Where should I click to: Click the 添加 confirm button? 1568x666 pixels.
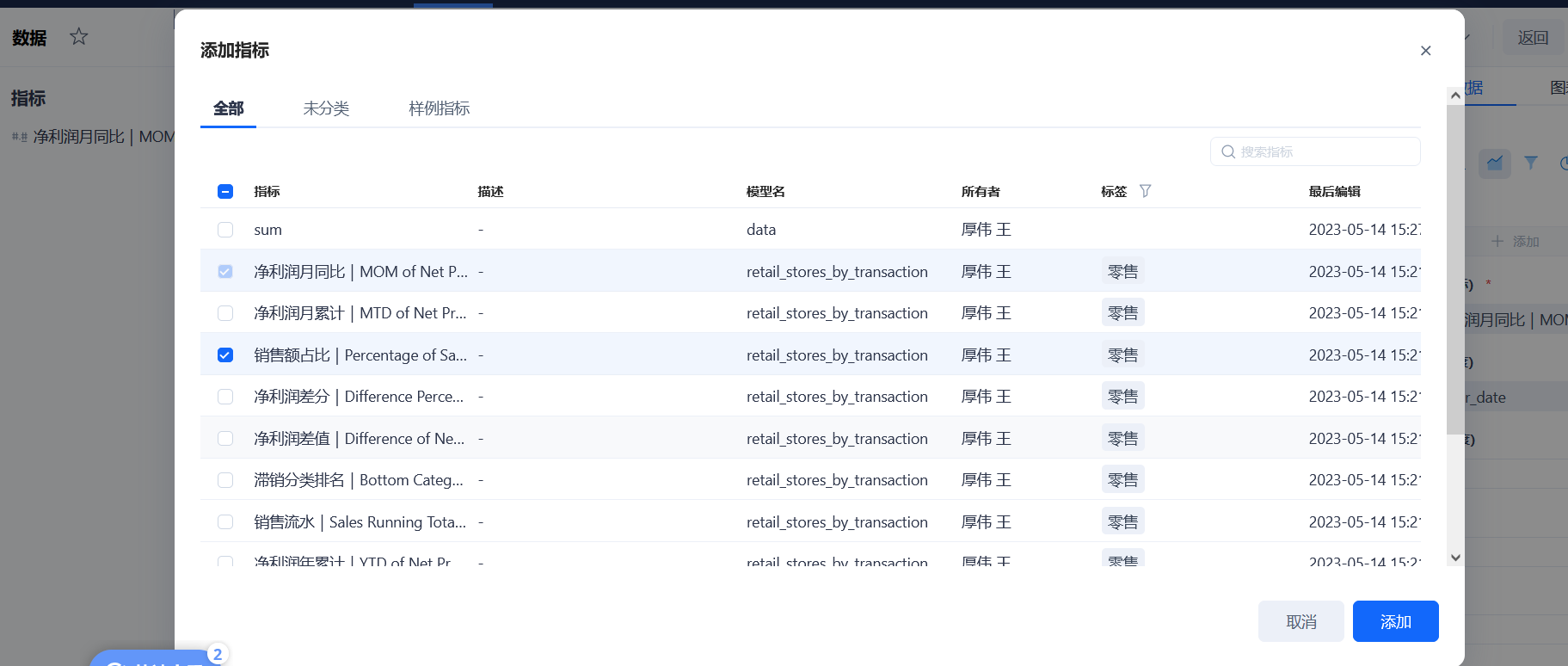pos(1395,621)
